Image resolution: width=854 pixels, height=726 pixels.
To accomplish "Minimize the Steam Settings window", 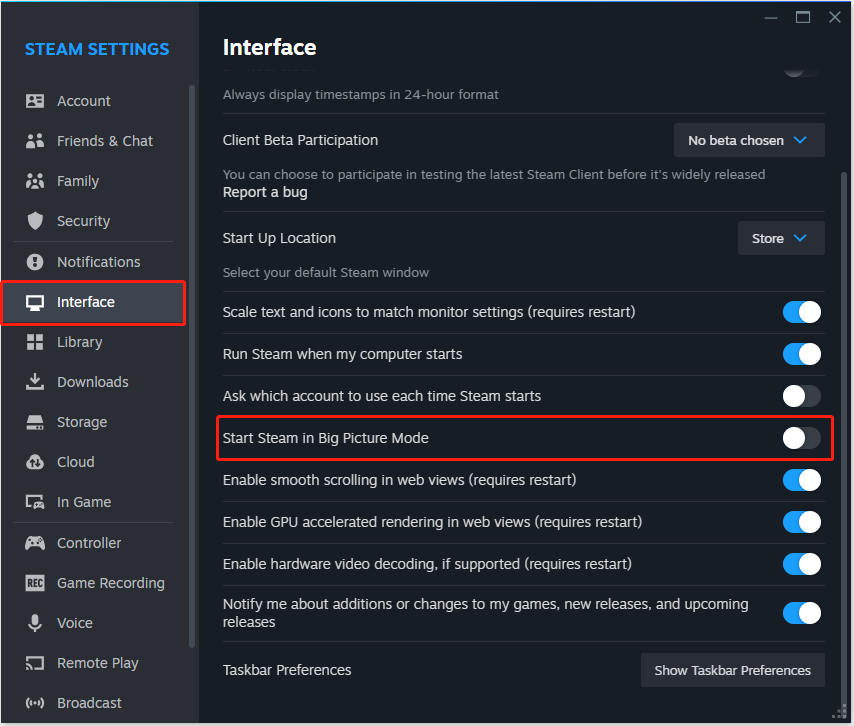I will [x=771, y=17].
